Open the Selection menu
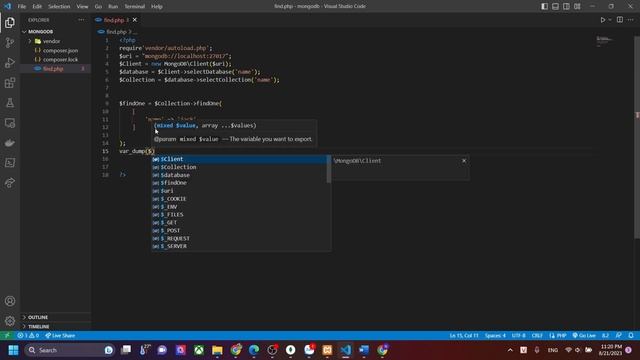The height and width of the screenshot is (360, 640). (59, 7)
